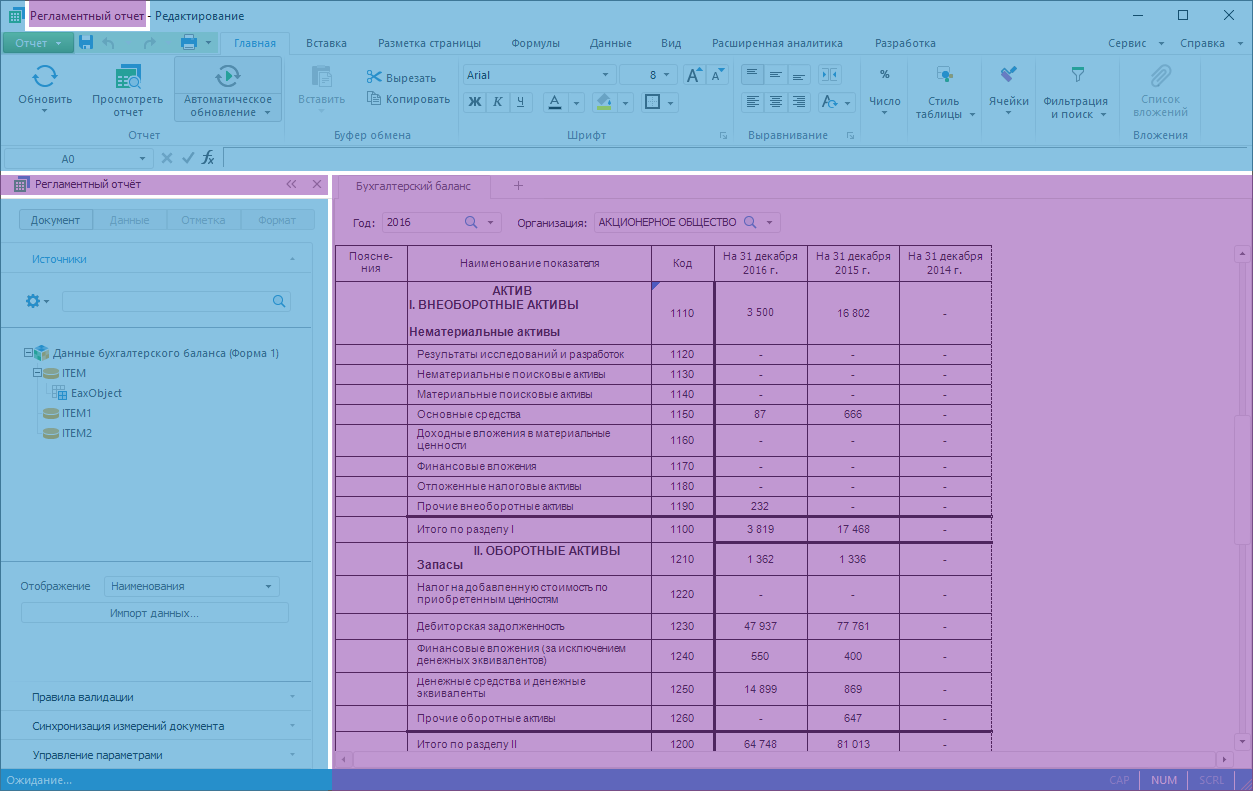This screenshot has width=1253, height=791.
Task: Click the Стиль таблицы icon
Action: 943,76
